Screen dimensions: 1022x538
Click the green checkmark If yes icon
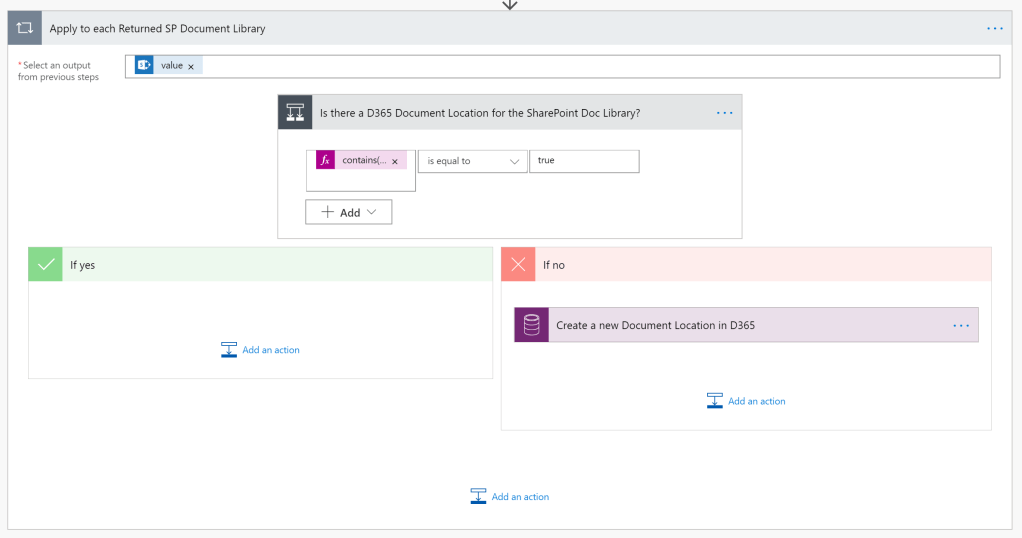[45, 265]
